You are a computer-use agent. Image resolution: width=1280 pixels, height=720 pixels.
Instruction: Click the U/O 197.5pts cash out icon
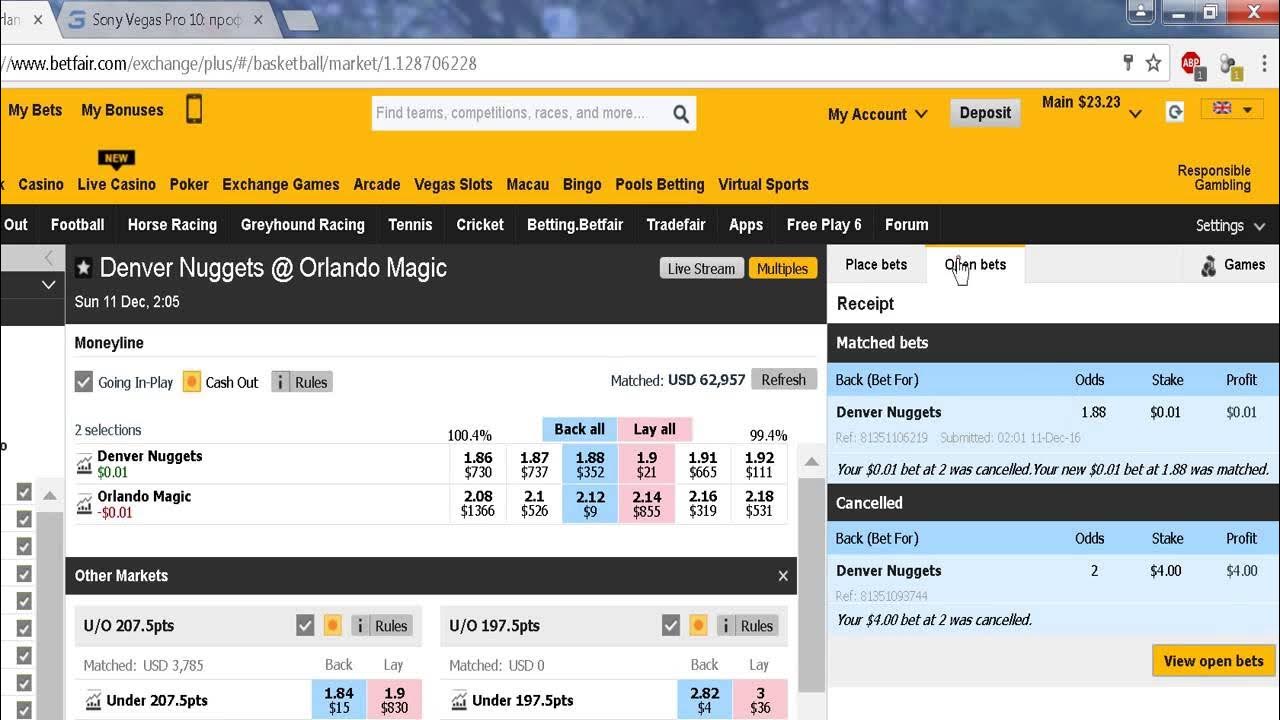[699, 626]
